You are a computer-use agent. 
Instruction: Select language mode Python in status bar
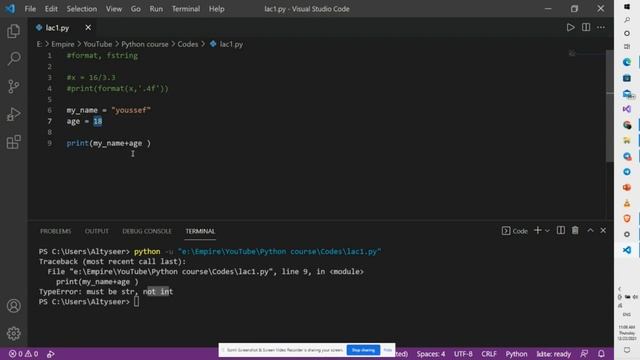(x=516, y=354)
